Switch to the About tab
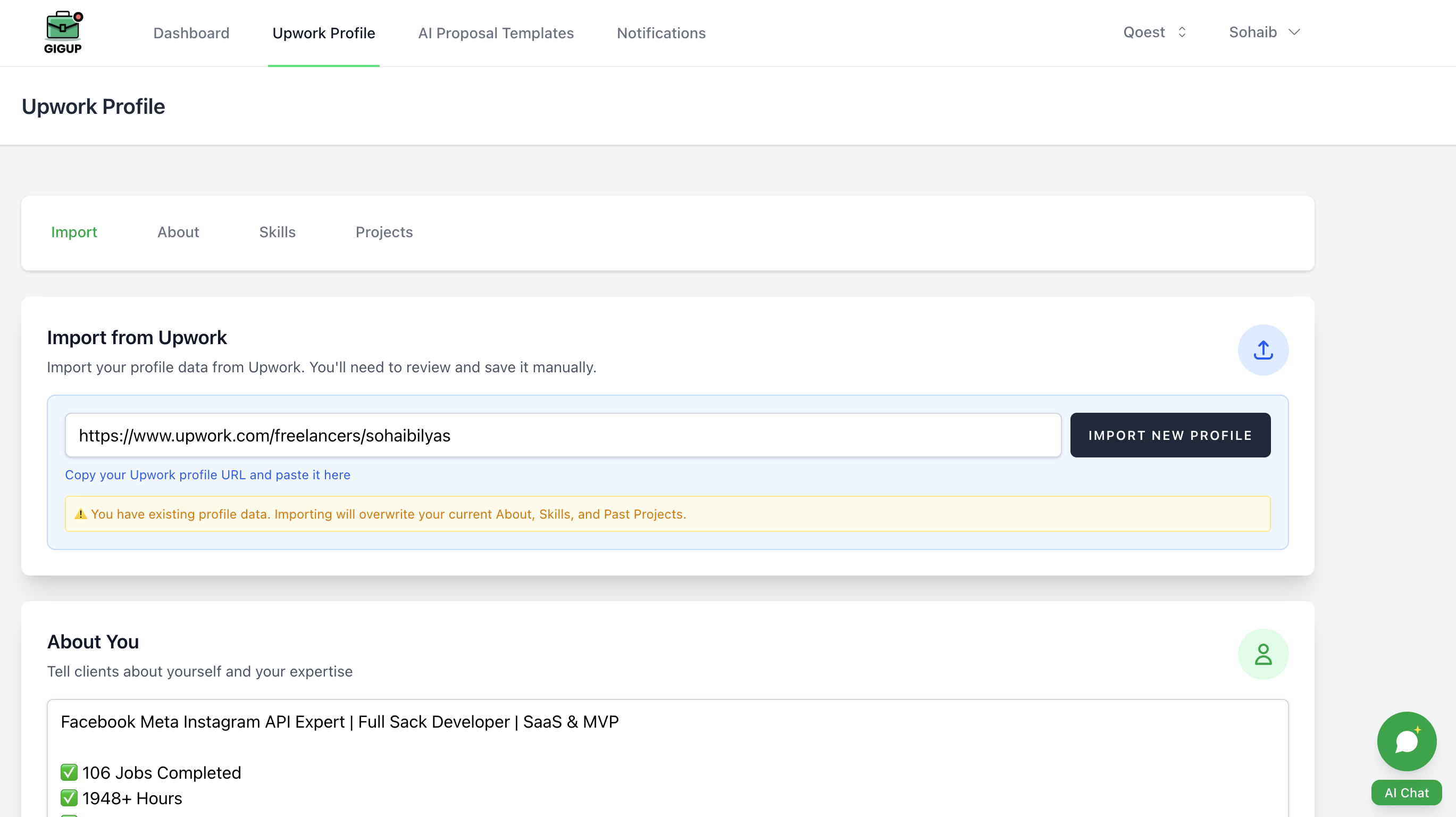Screen dimensions: 1456x817 pyautogui.click(x=178, y=232)
